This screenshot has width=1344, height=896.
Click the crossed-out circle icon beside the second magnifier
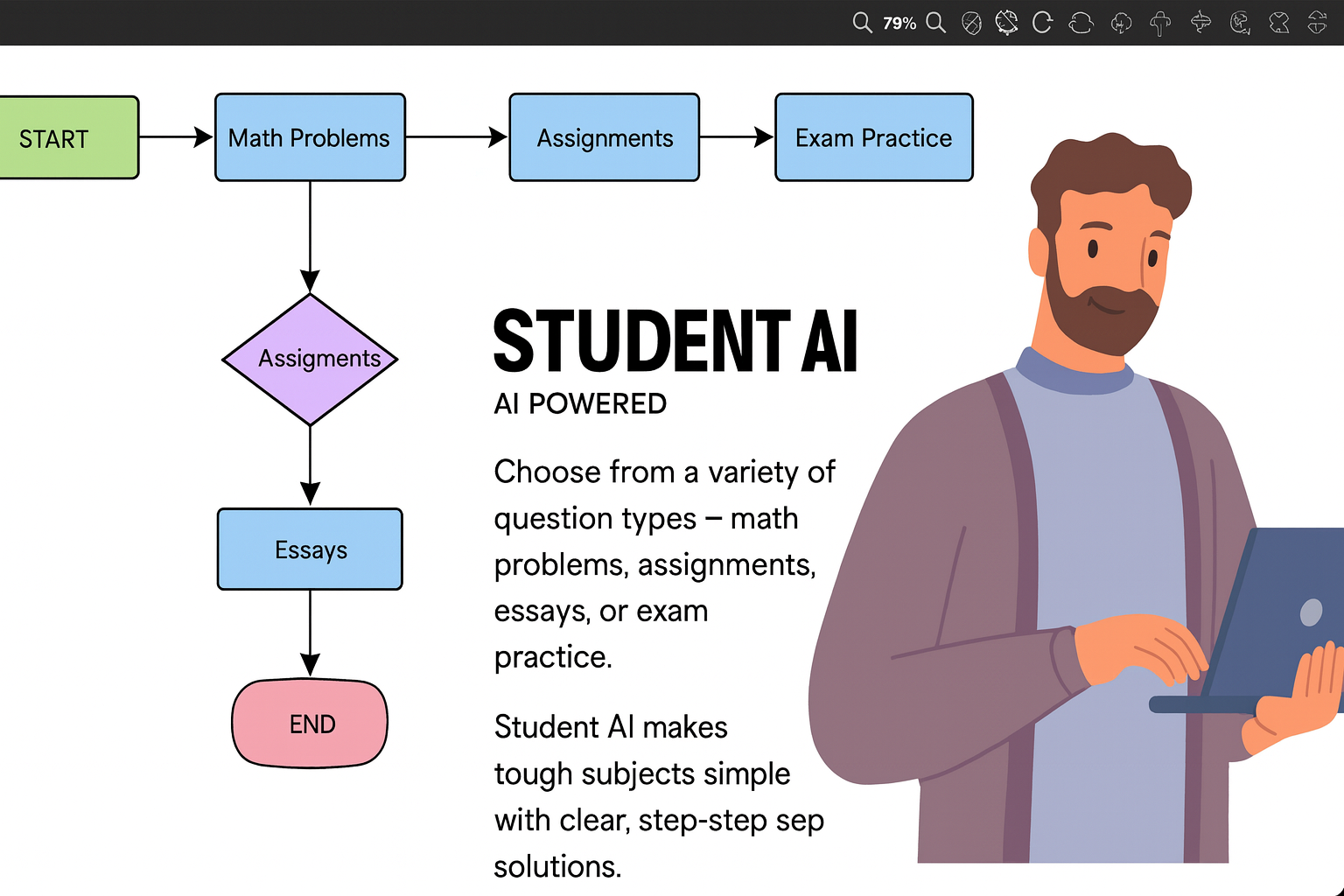(x=971, y=24)
